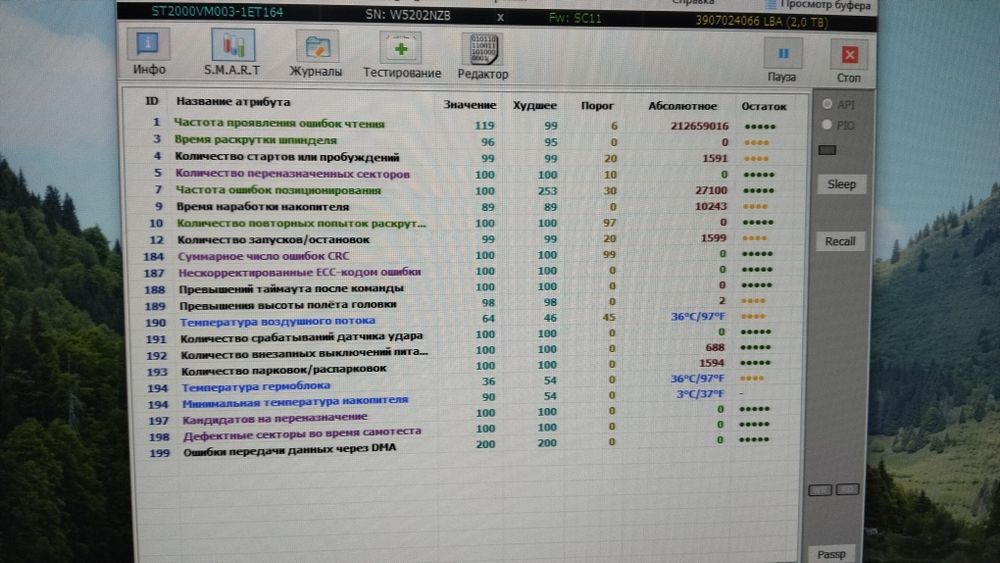This screenshot has width=1000, height=563.
Task: Click the Пауза pause button
Action: point(783,61)
